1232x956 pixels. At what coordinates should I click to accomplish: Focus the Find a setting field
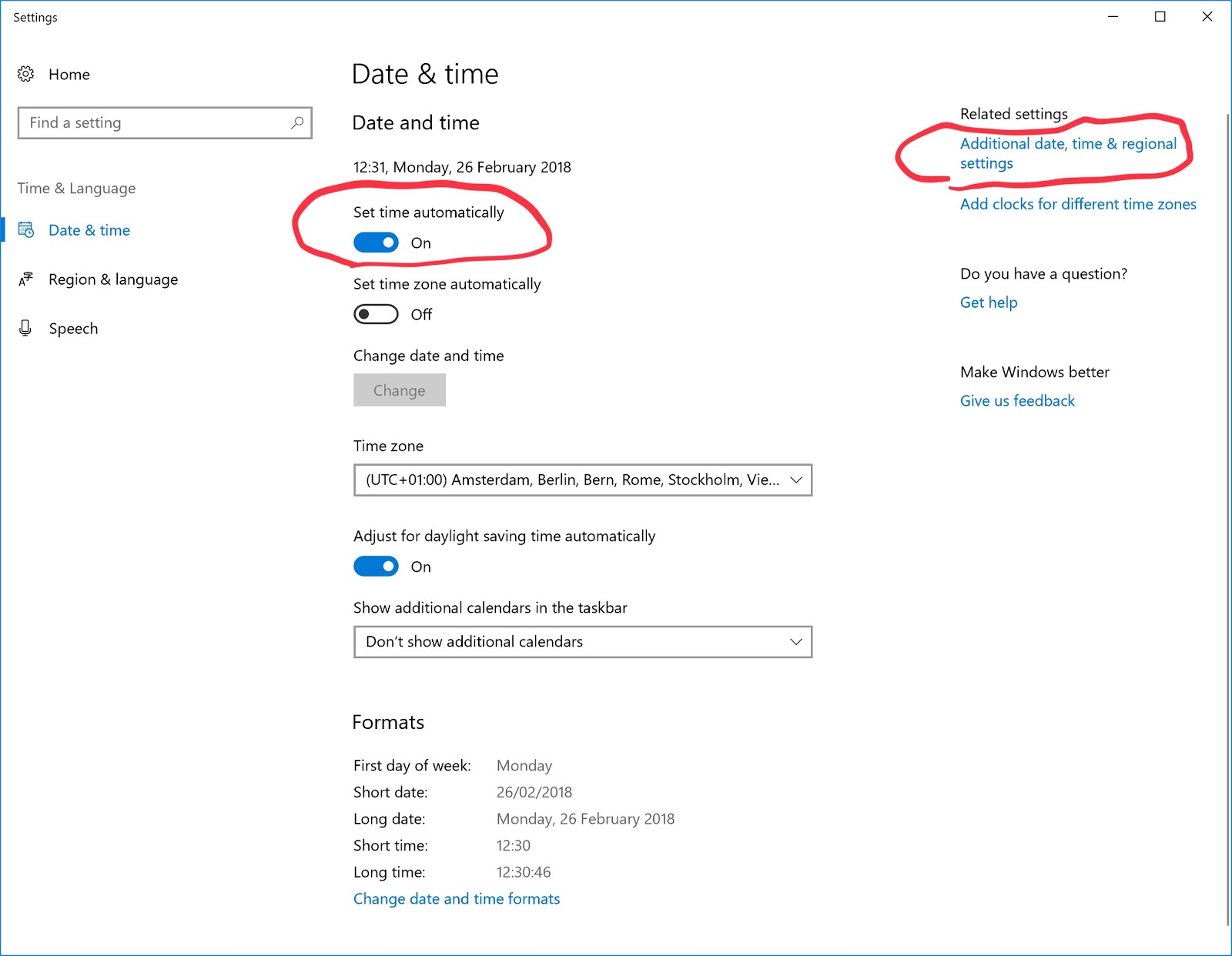coord(165,123)
